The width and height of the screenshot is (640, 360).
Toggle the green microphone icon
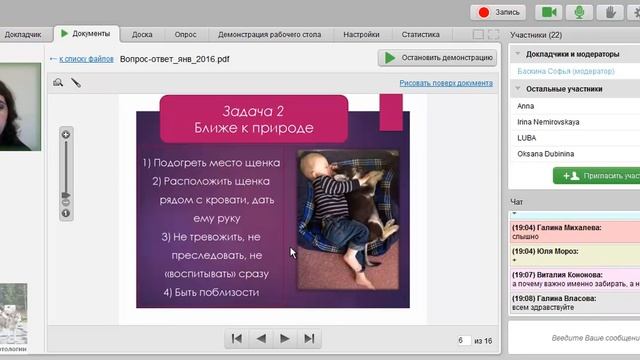click(x=579, y=12)
